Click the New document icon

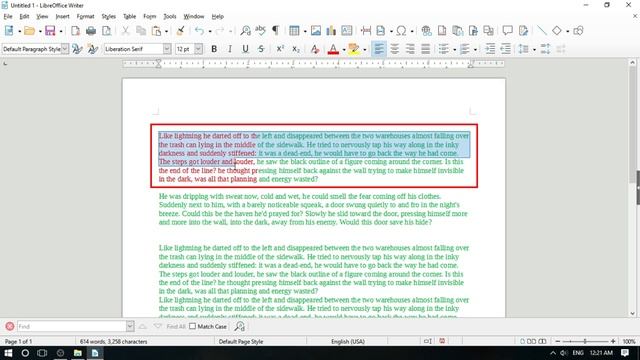point(9,31)
